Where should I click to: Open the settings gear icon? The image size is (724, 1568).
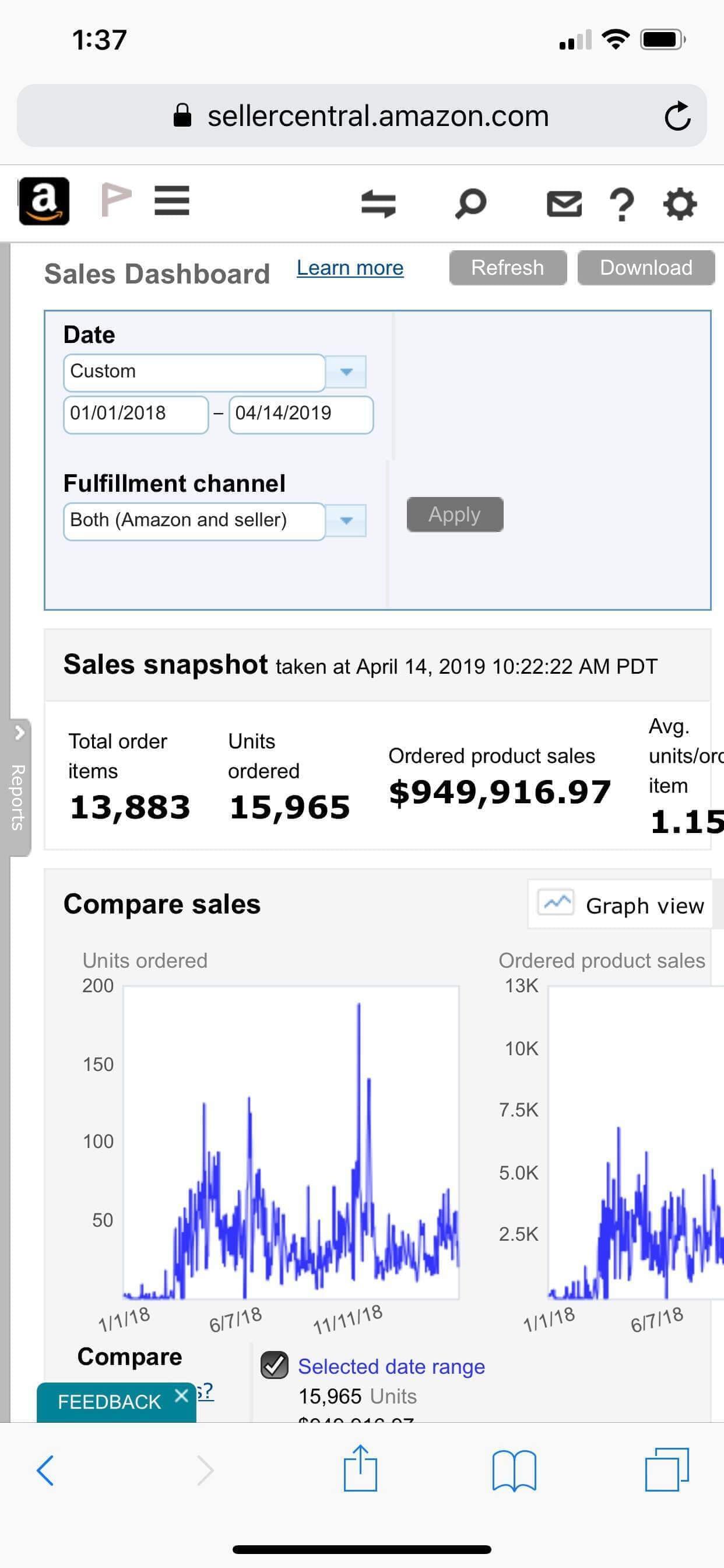[x=680, y=204]
